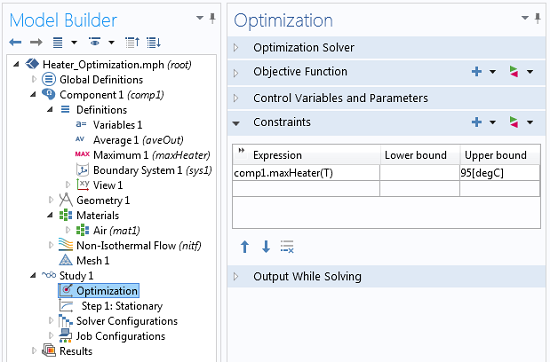This screenshot has width=550, height=362.
Task: Open dropdown arrow next to Show eye icon
Action: (112, 43)
